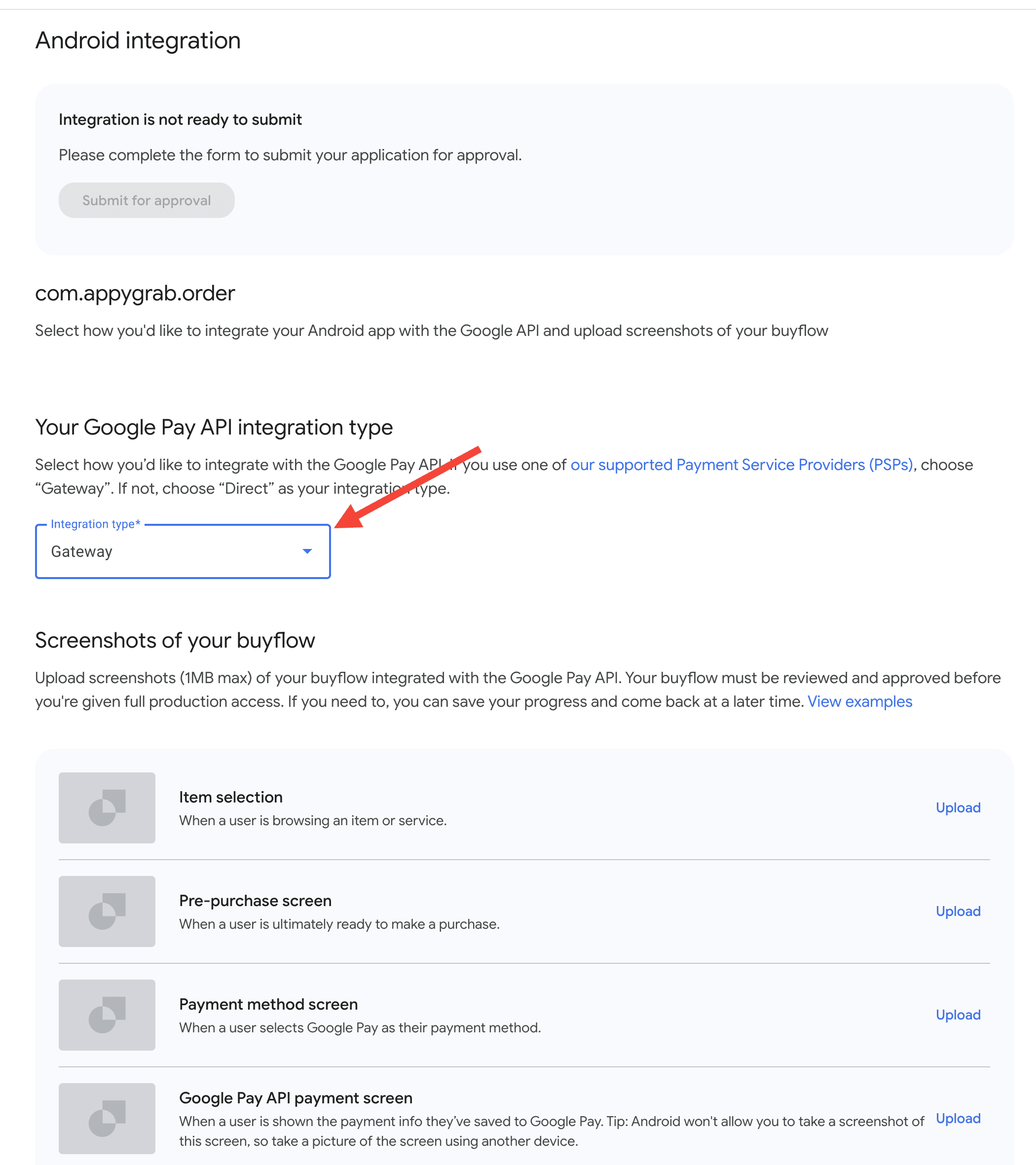Click the Item selection placeholder thumbnail

[x=107, y=807]
